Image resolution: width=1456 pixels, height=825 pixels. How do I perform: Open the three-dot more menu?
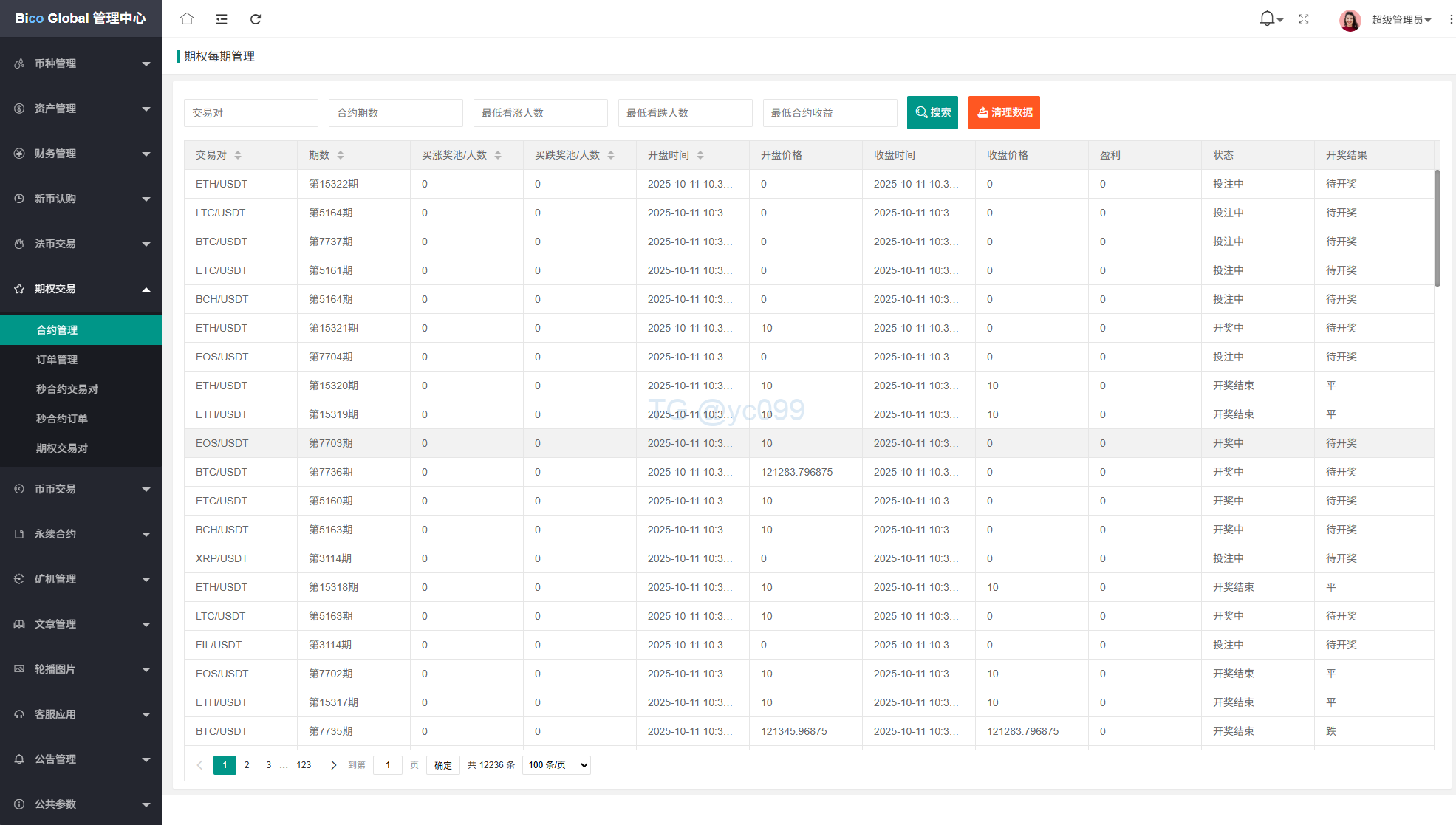1451,19
